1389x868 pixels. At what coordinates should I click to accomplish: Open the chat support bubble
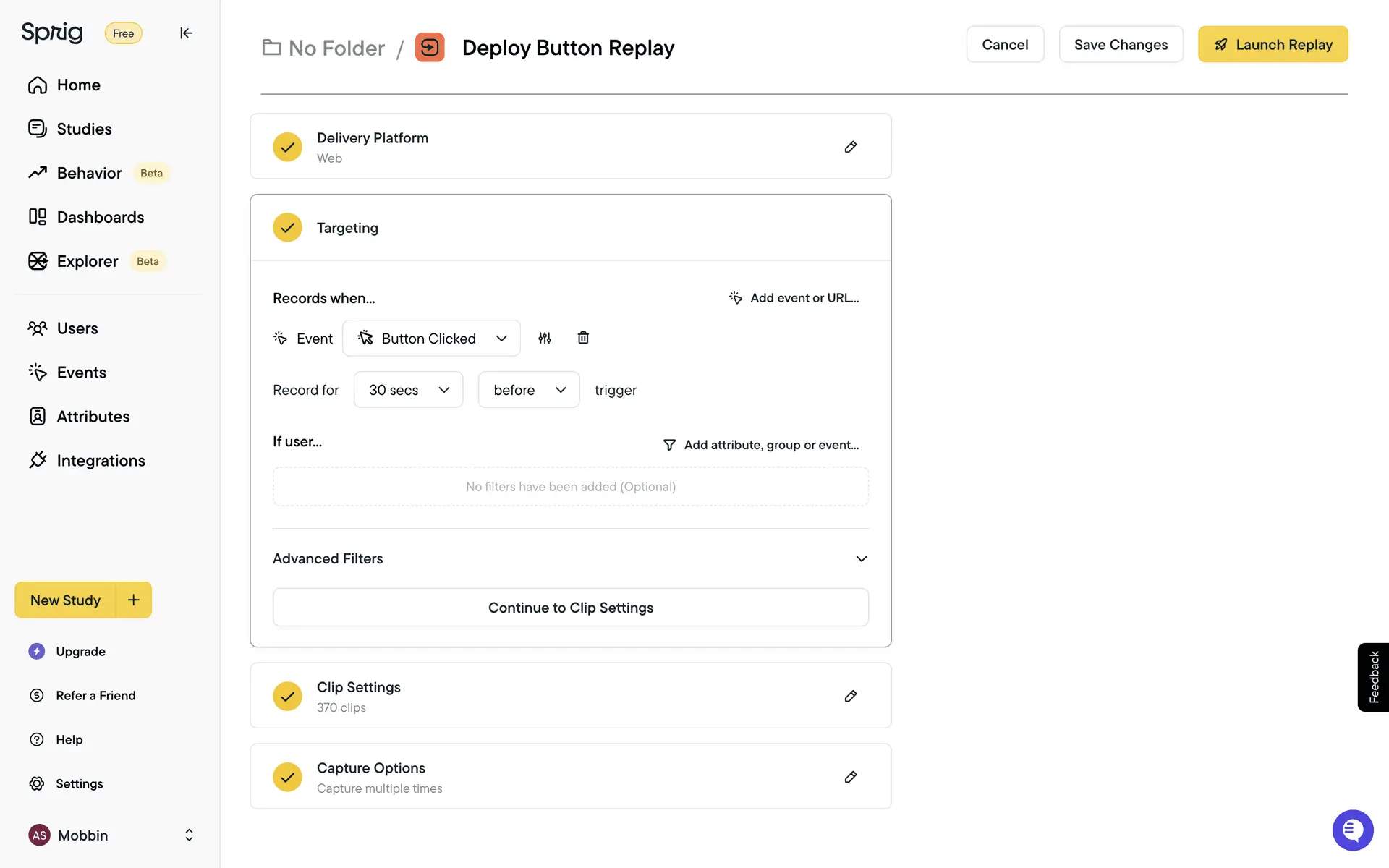[x=1352, y=830]
